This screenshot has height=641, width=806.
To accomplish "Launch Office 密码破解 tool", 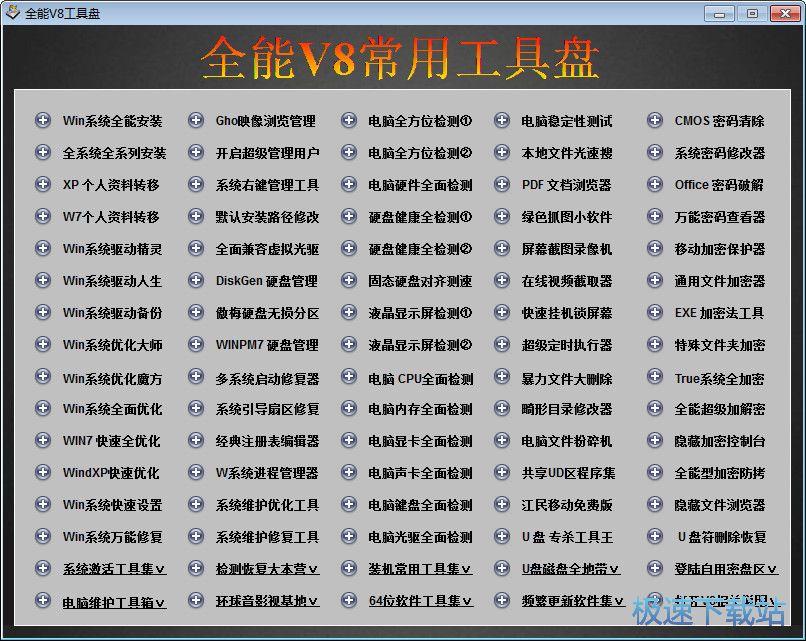I will pos(719,185).
